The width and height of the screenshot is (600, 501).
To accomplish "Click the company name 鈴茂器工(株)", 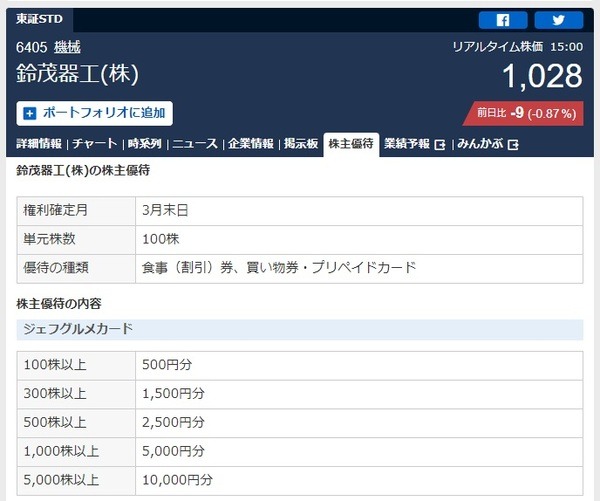I will click(77, 74).
